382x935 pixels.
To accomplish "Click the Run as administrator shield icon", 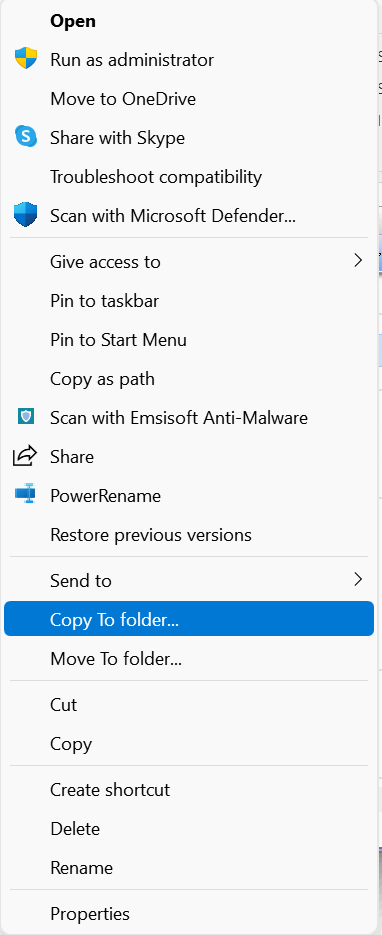I will click(x=26, y=59).
